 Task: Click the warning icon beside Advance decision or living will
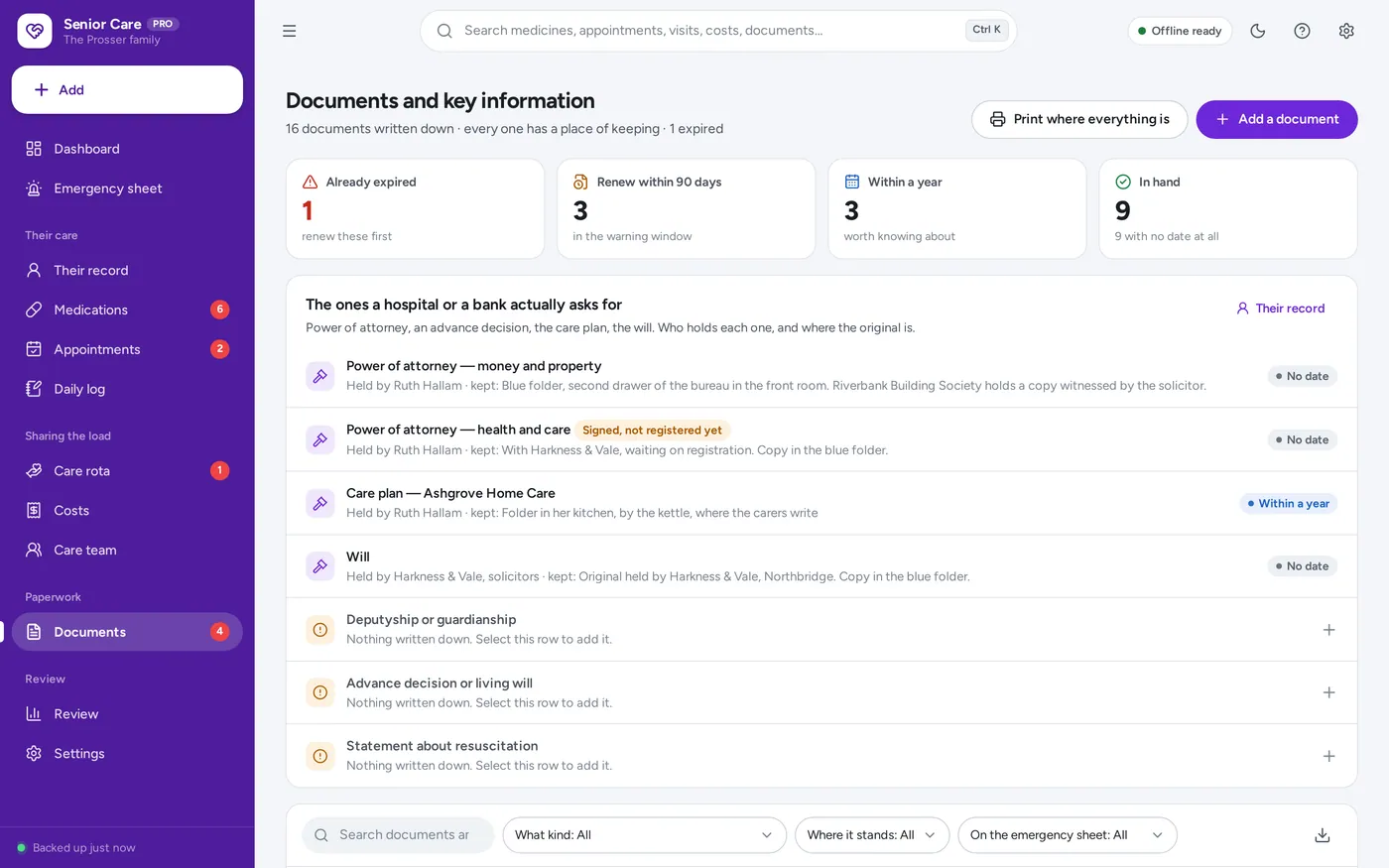[320, 692]
